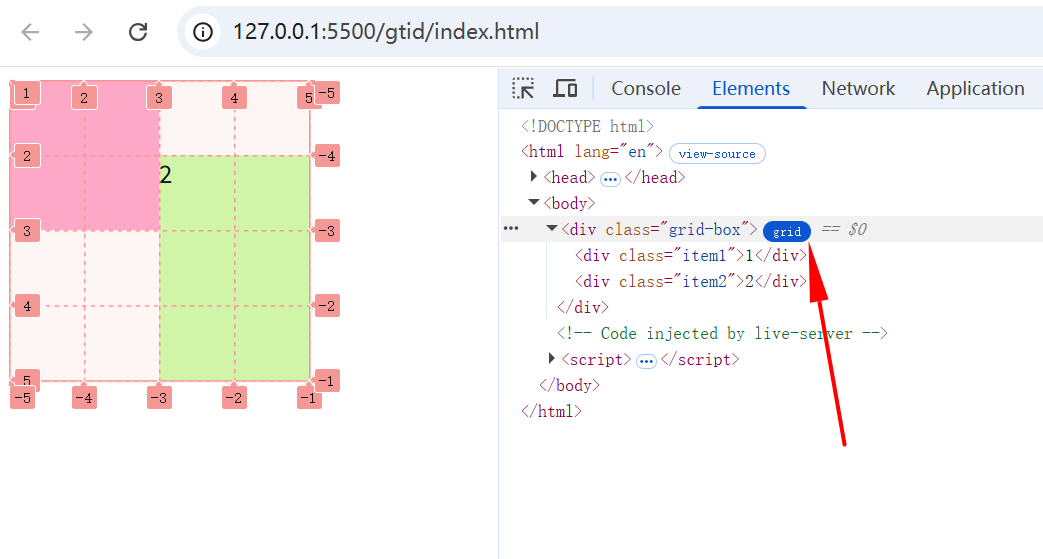Collapse the div grid-box node
Image resolution: width=1043 pixels, height=559 pixels.
[x=551, y=228]
